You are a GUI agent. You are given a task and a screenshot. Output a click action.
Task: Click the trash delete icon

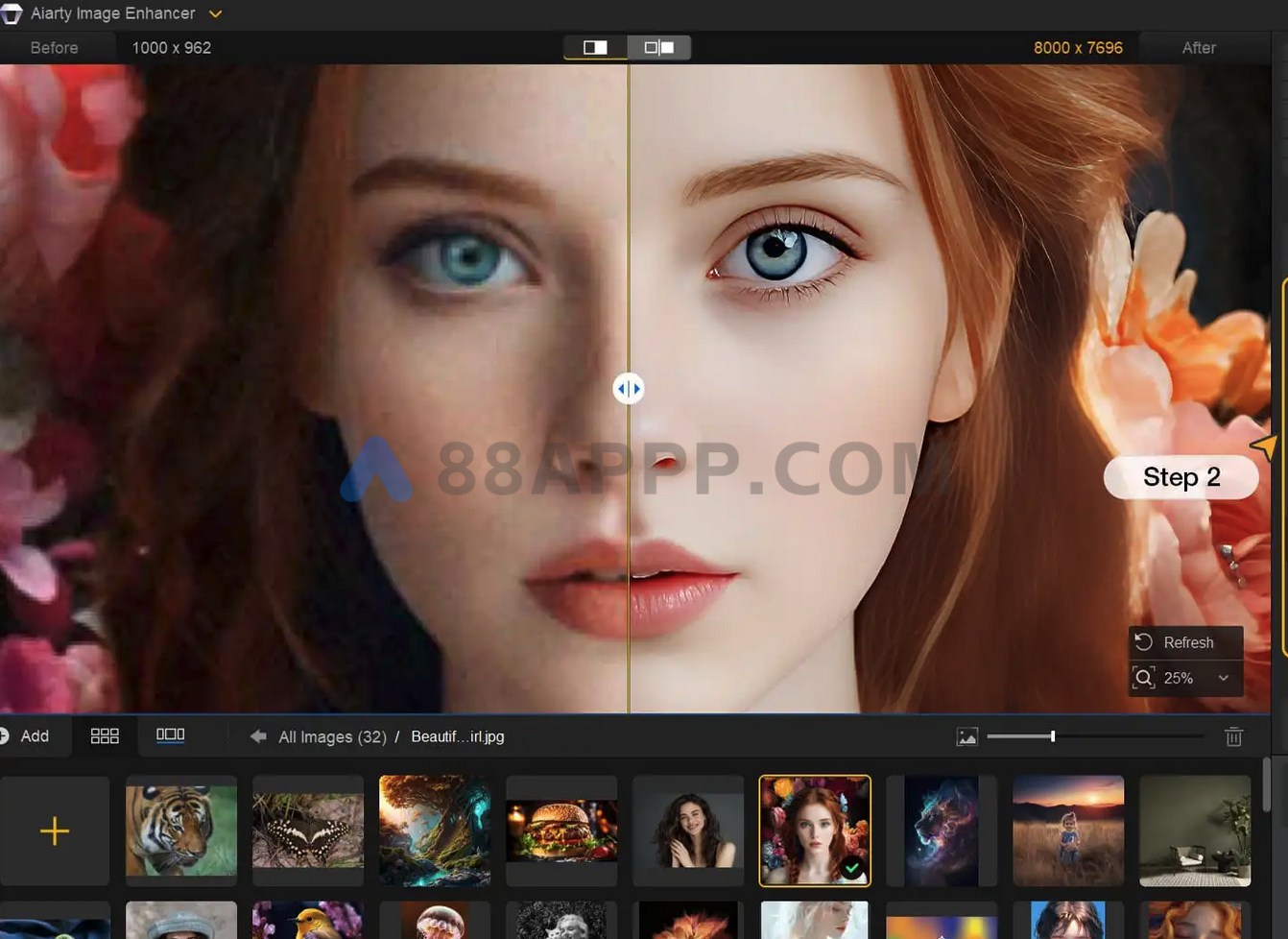(x=1234, y=736)
